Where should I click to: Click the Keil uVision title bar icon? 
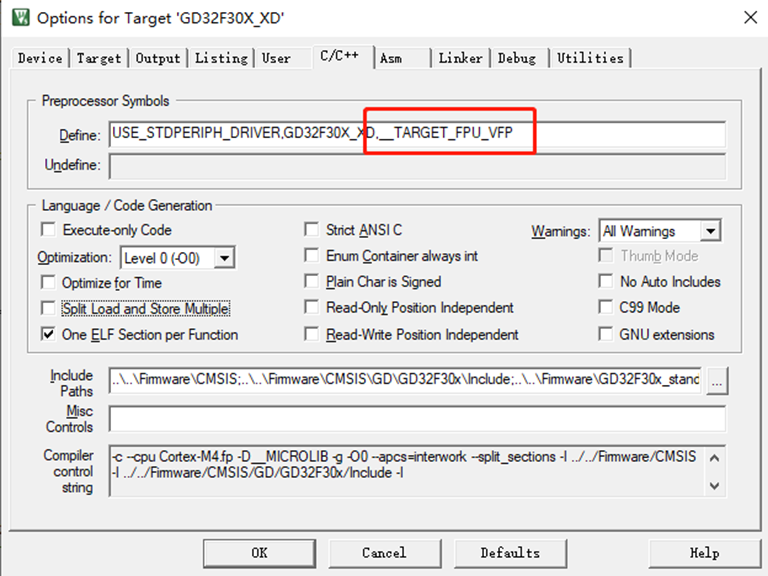pos(21,17)
